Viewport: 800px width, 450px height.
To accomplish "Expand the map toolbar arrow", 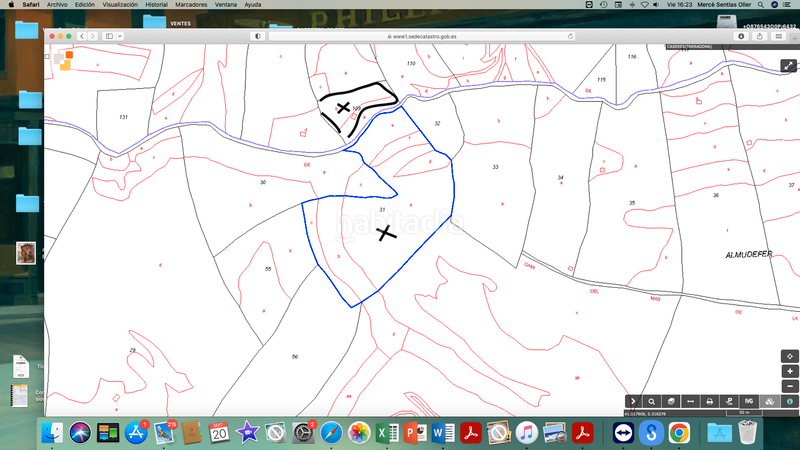I will (x=632, y=401).
